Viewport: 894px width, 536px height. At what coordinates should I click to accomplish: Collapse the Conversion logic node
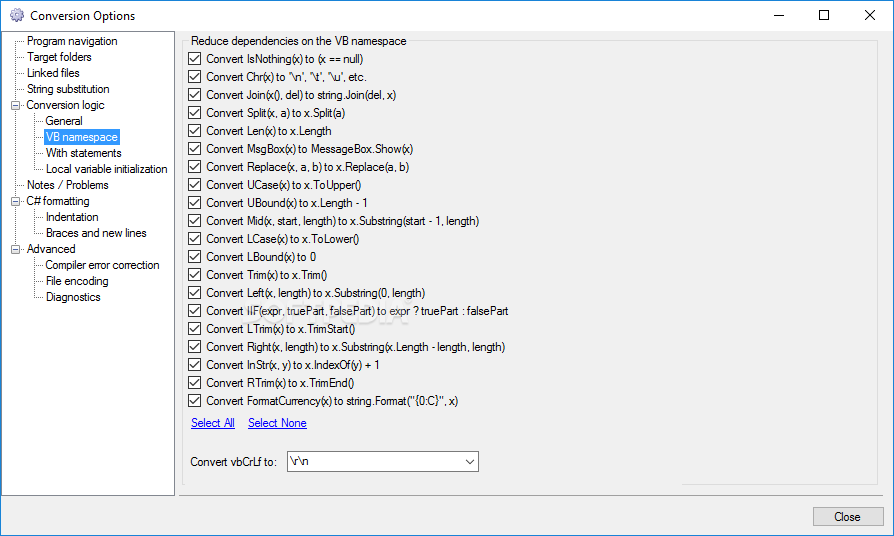click(15, 105)
